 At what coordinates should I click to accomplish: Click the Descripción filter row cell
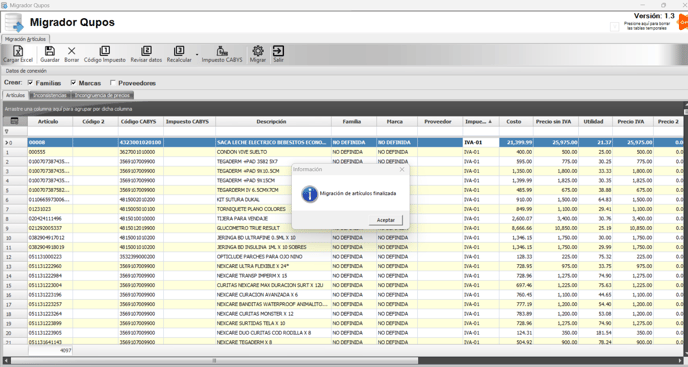click(273, 131)
